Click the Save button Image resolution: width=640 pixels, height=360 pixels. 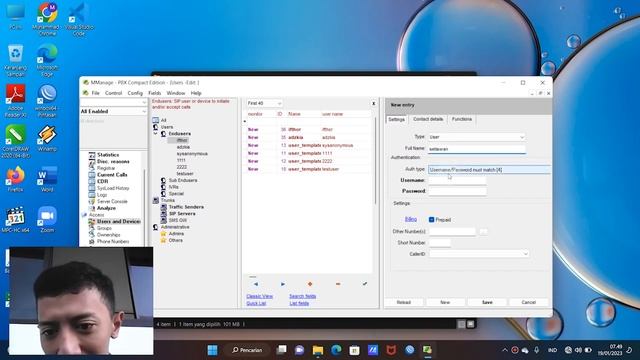click(487, 302)
